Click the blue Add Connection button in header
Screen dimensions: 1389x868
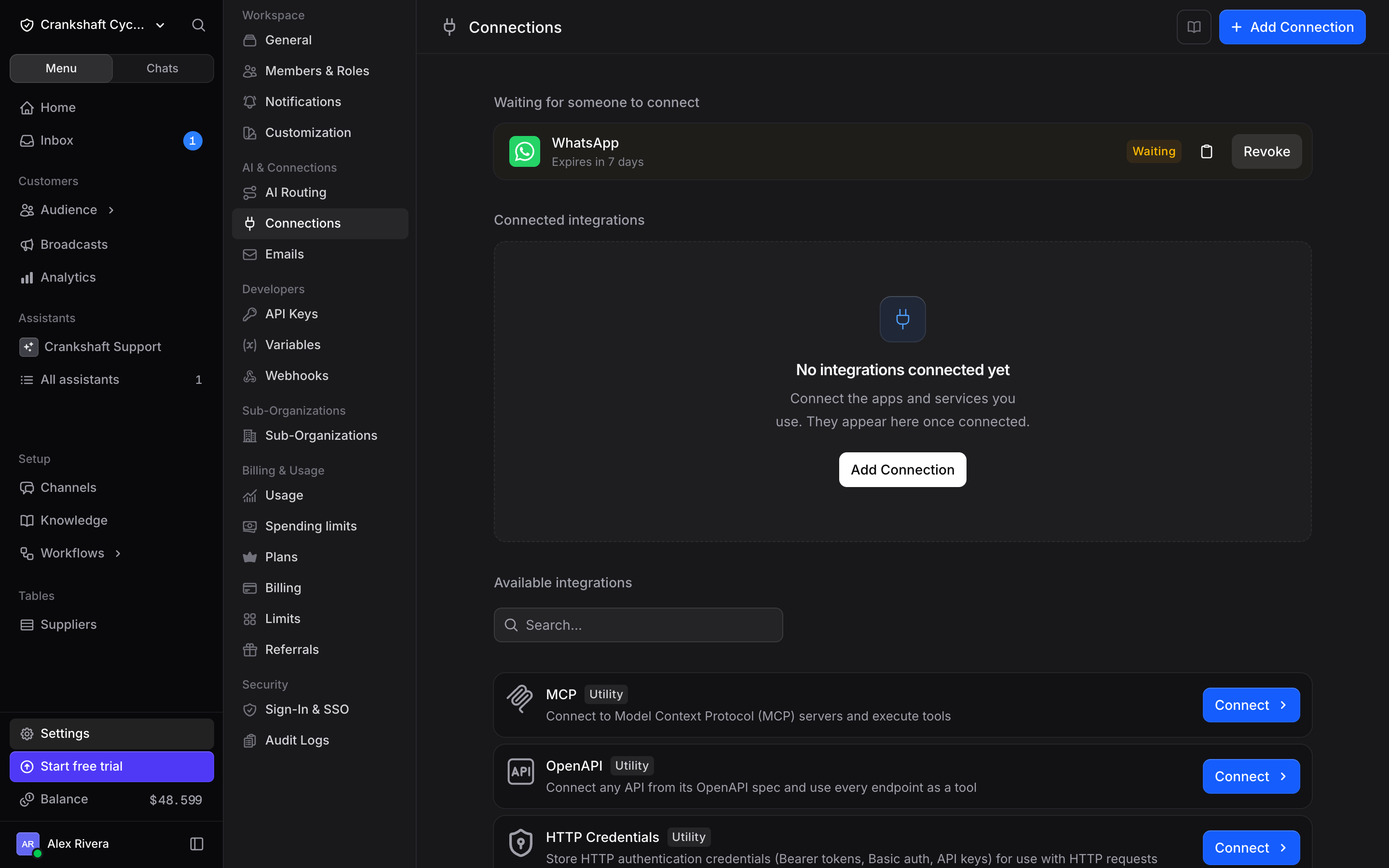[1292, 27]
